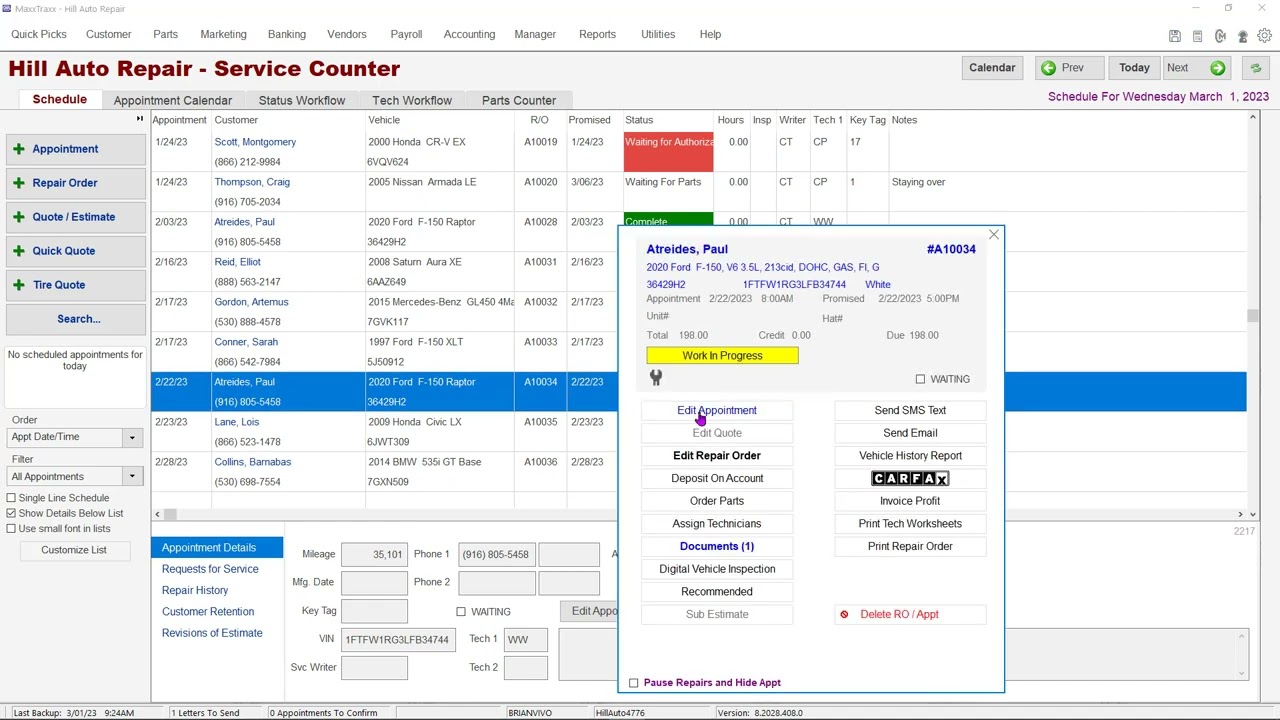
Task: Click the Mileage field showing 35,101
Action: pos(374,554)
